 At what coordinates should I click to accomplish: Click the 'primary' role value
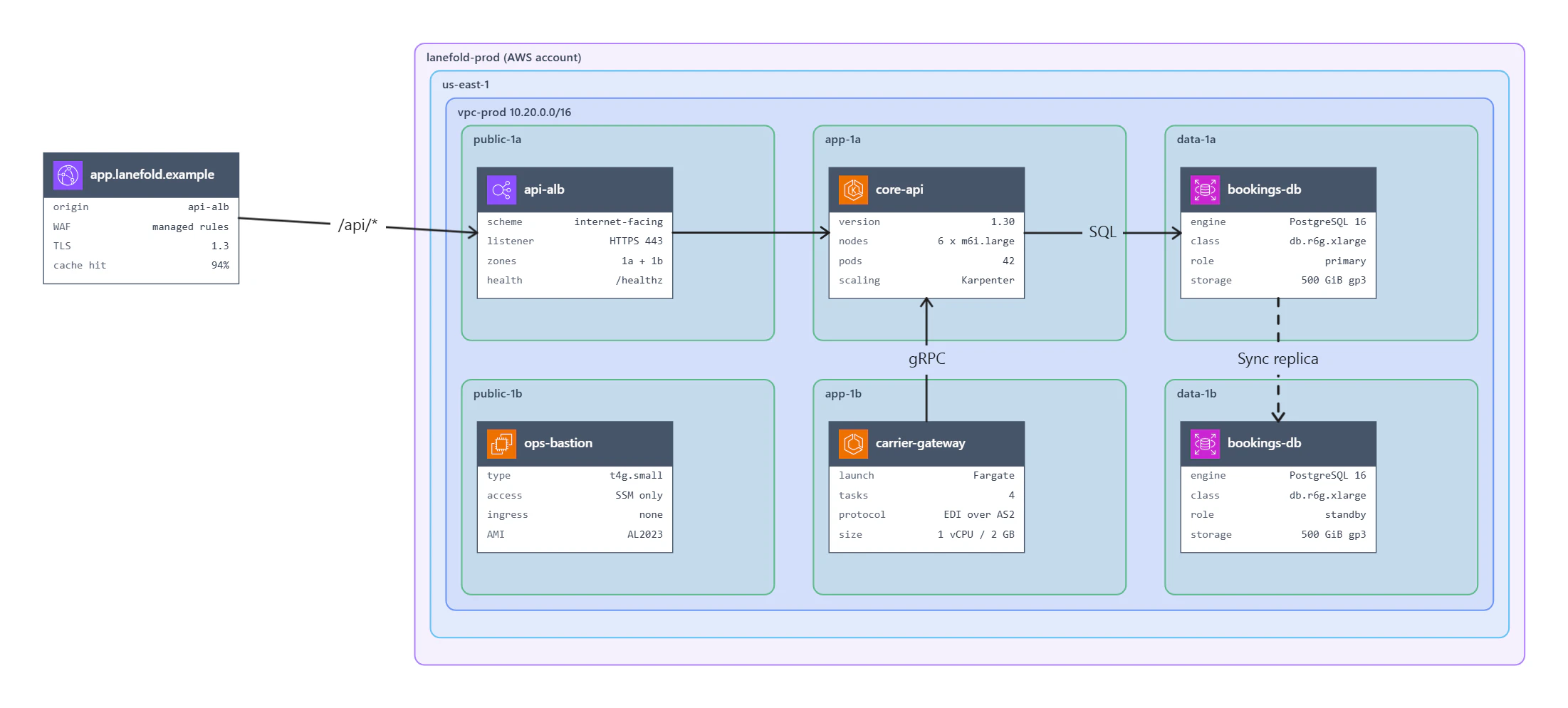pos(1345,261)
